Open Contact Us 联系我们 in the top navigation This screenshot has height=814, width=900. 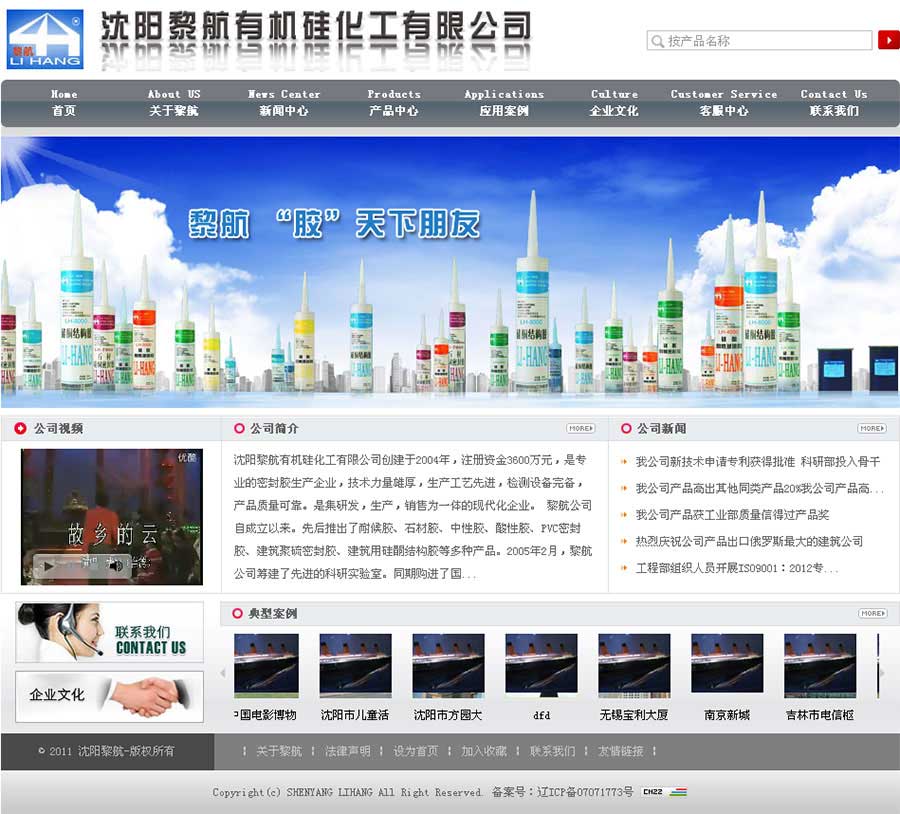834,103
